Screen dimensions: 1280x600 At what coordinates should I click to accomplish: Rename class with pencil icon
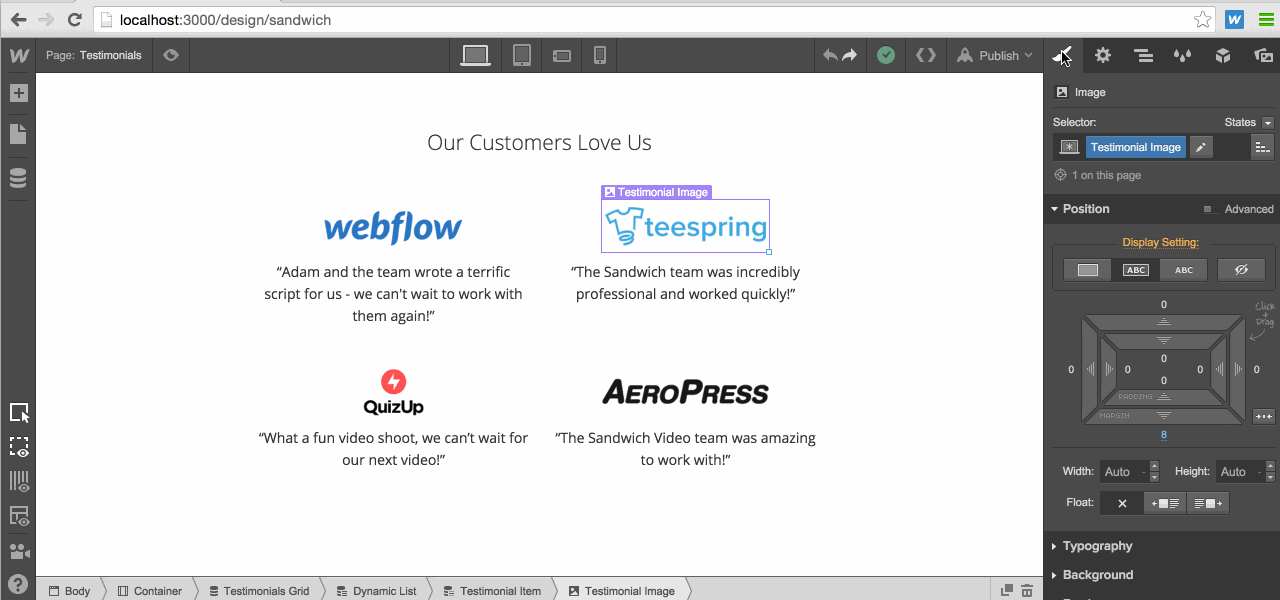click(1201, 147)
